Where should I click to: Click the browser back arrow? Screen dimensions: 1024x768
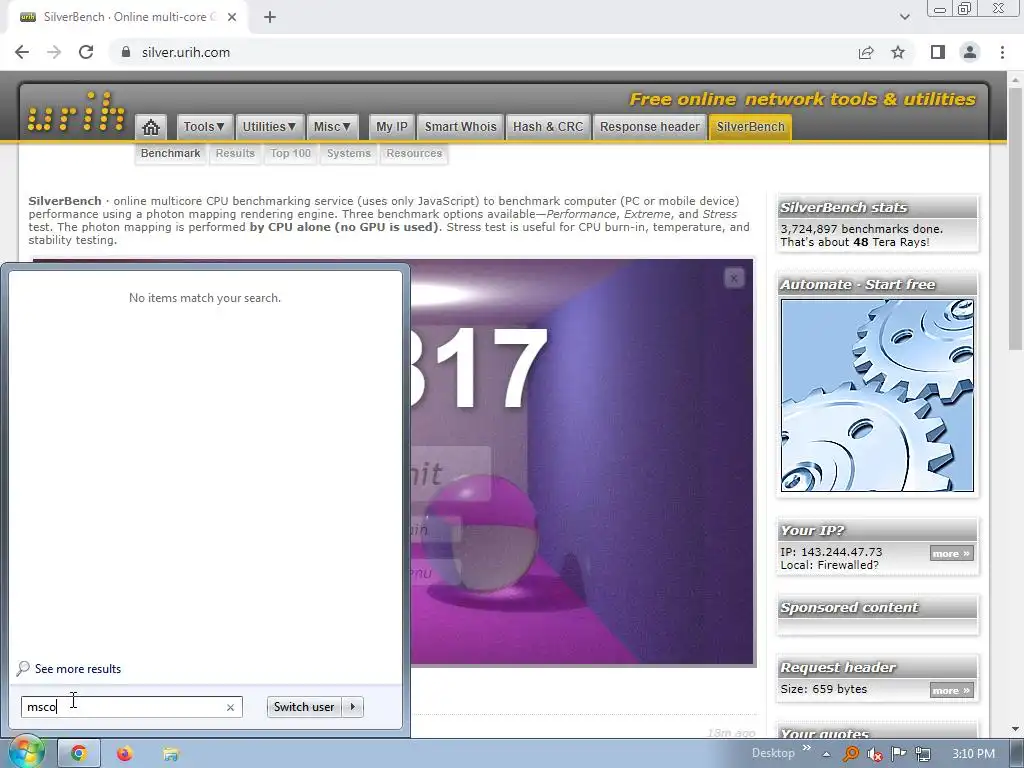pos(22,52)
